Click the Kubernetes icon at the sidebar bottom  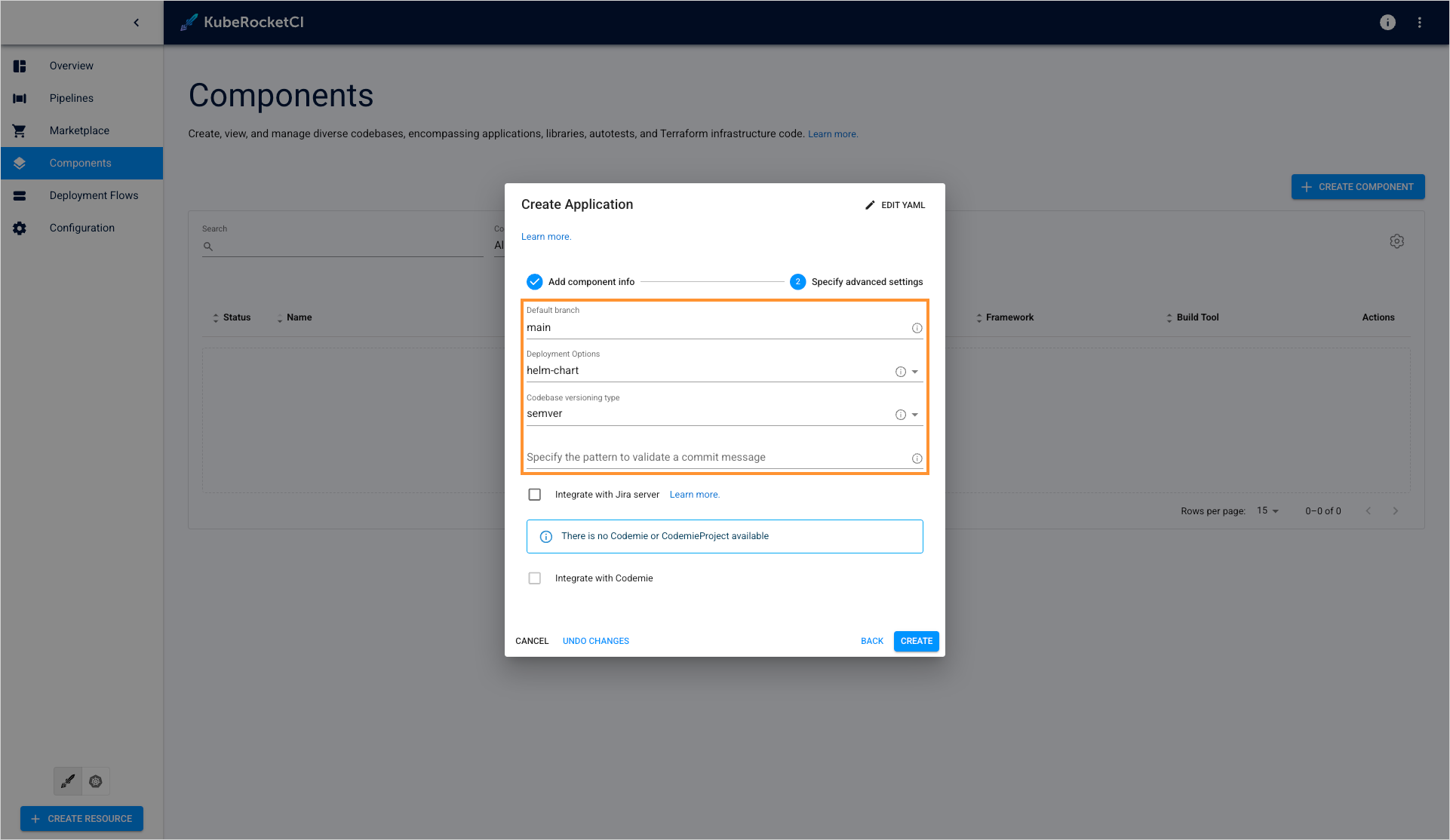pos(96,781)
